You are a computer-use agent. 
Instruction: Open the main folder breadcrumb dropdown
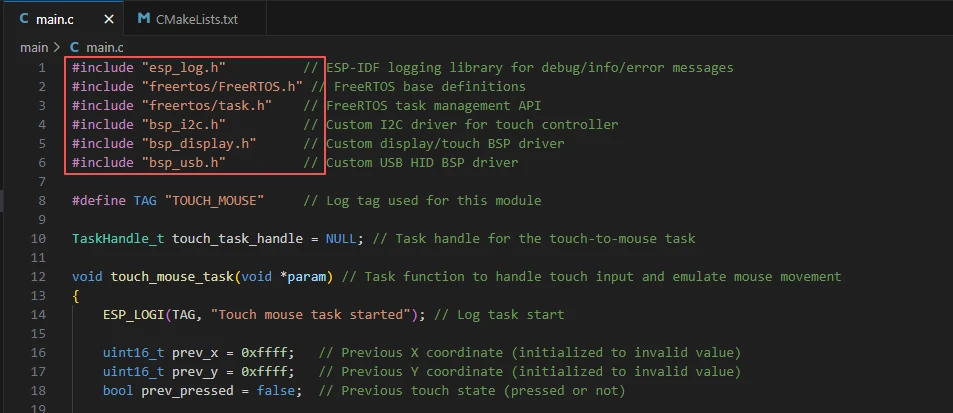[x=33, y=47]
